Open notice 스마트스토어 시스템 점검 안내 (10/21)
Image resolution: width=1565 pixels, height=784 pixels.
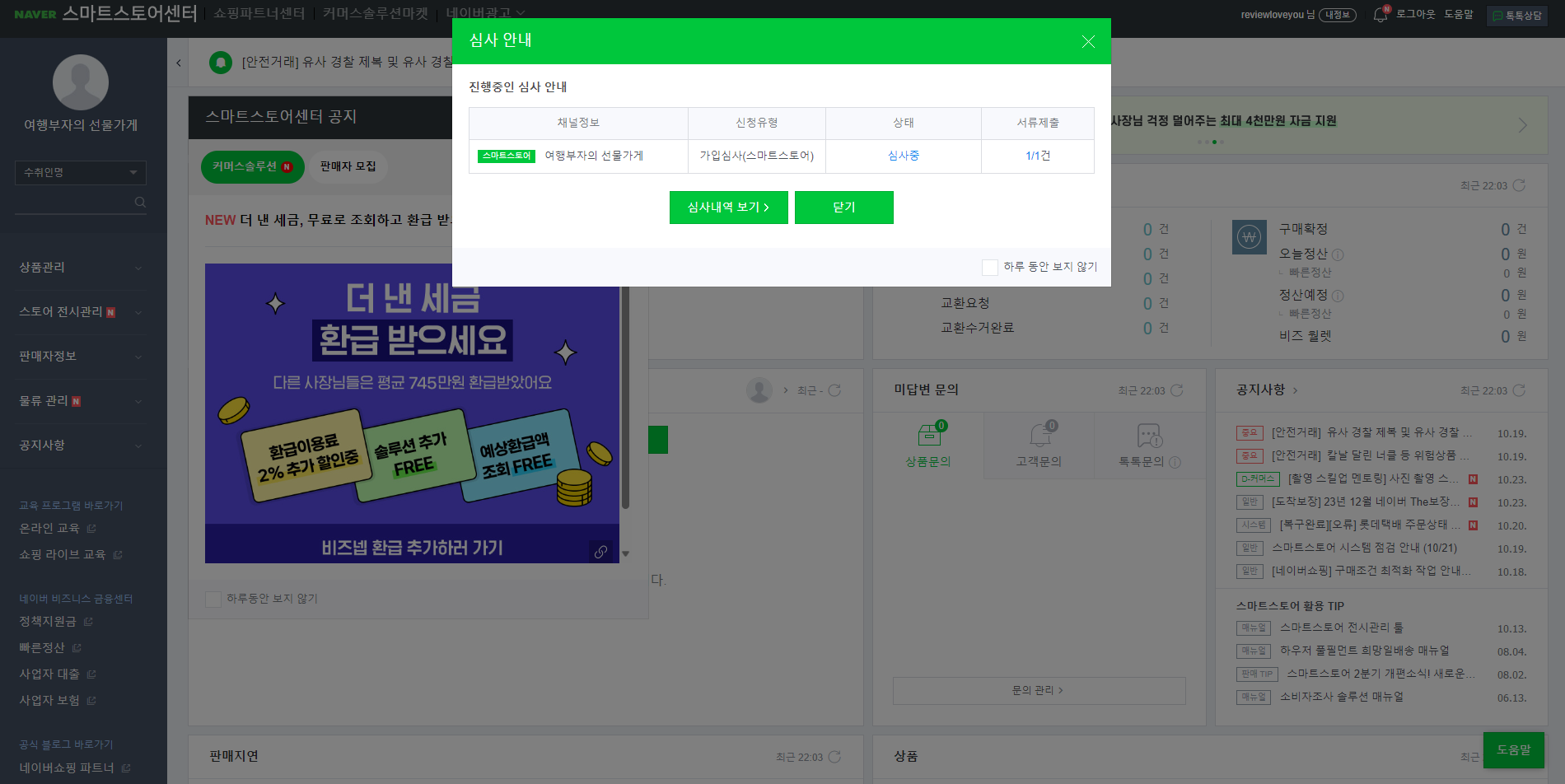[1364, 548]
